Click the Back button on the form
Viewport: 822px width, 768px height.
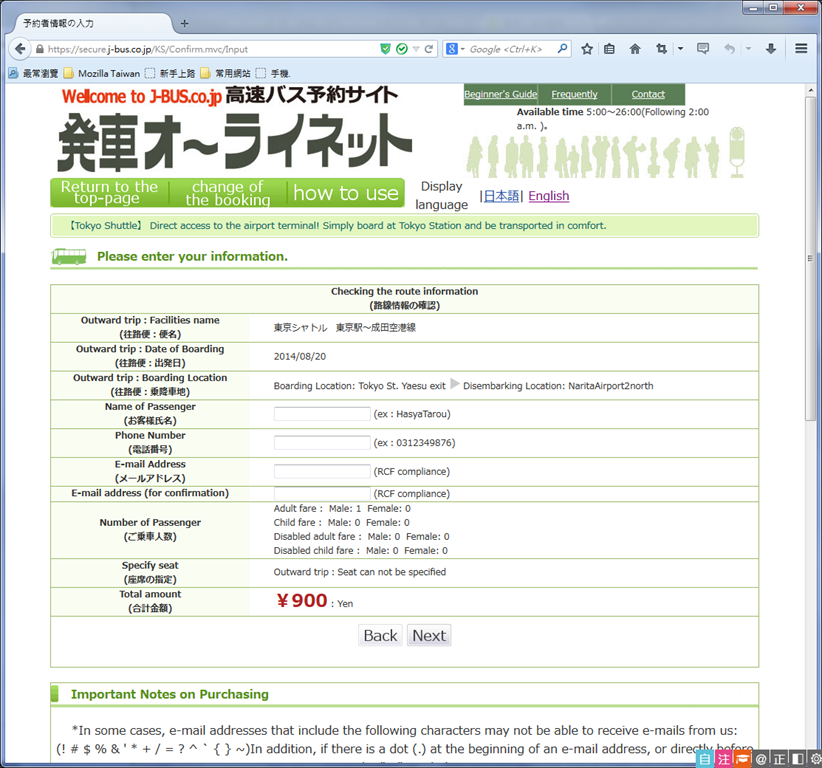pyautogui.click(x=380, y=635)
